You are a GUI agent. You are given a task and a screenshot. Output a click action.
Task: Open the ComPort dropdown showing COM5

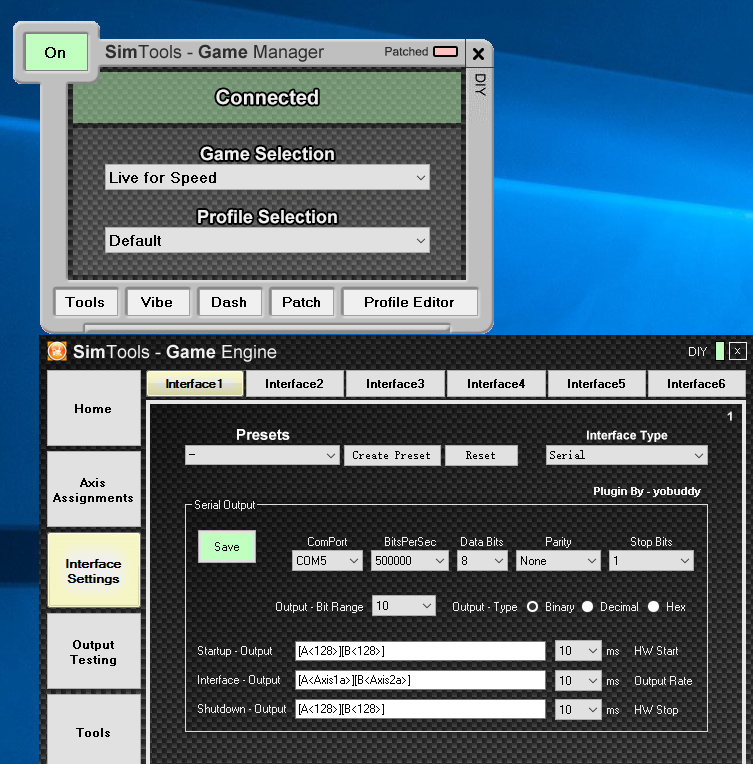click(327, 561)
